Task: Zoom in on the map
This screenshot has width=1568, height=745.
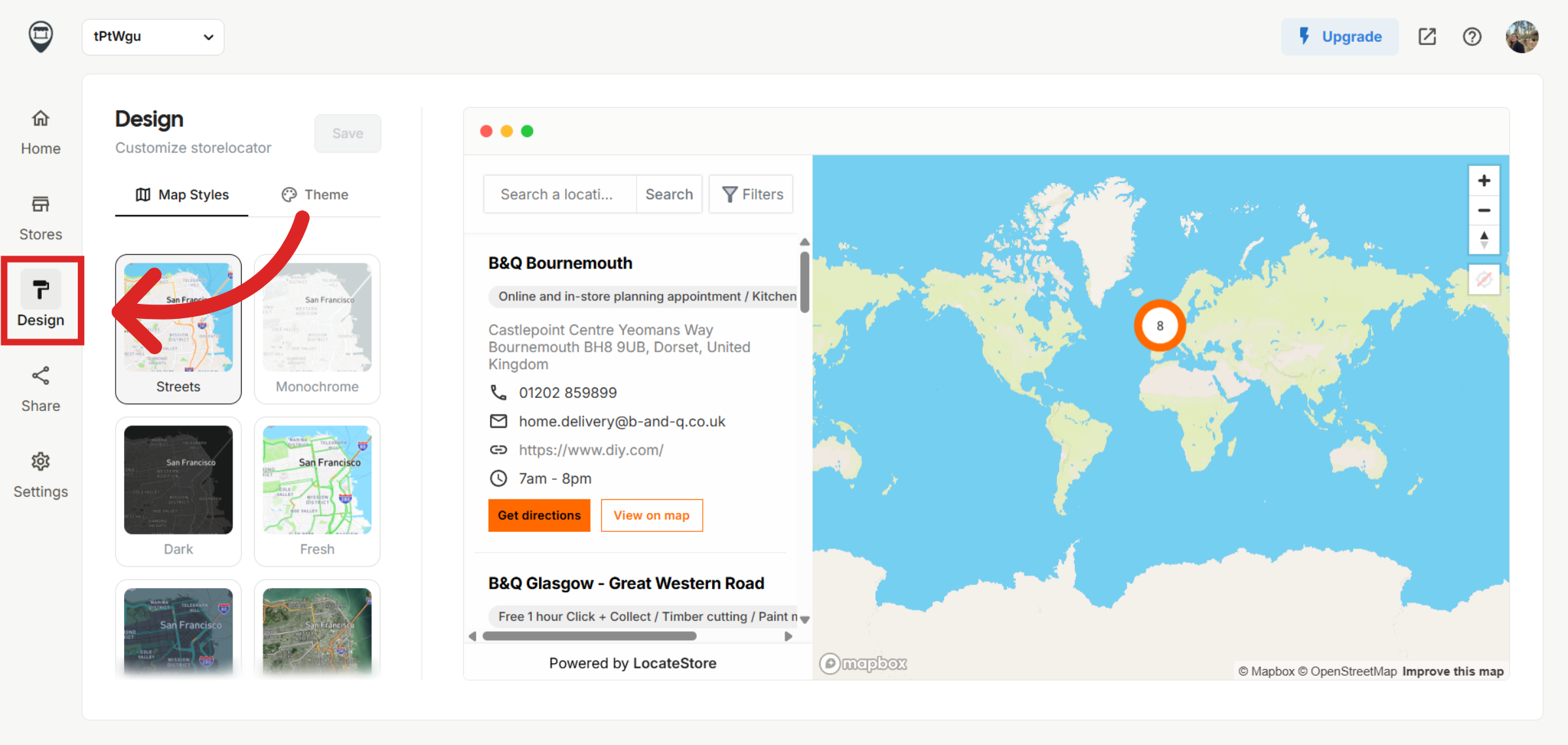Action: (x=1484, y=180)
